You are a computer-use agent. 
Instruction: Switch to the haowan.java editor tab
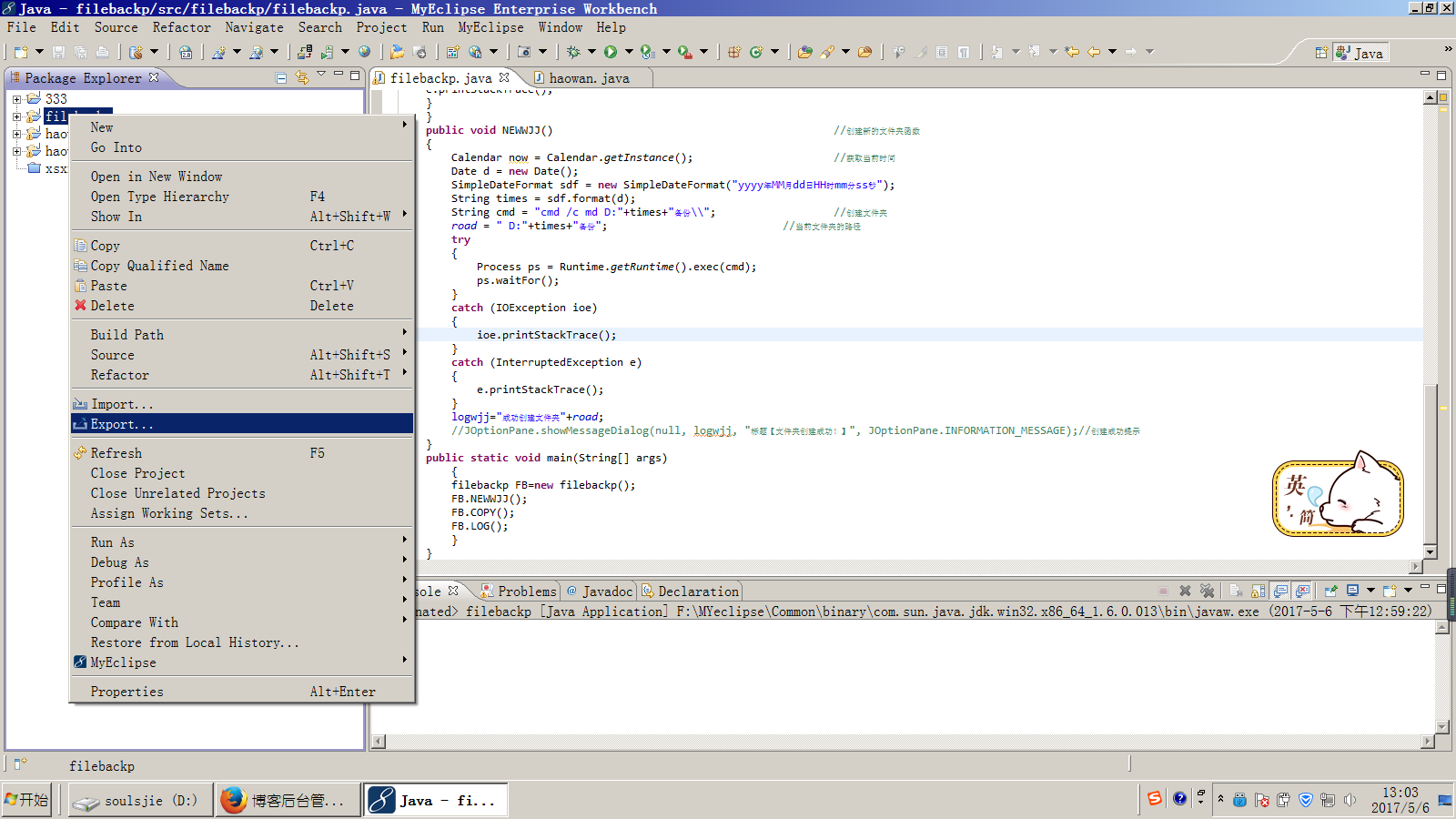coord(589,78)
